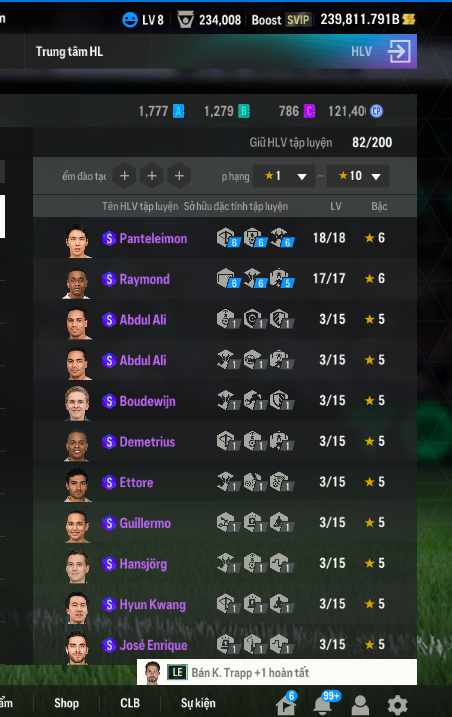
Task: Select the Panteleimon coach row
Action: click(x=225, y=238)
